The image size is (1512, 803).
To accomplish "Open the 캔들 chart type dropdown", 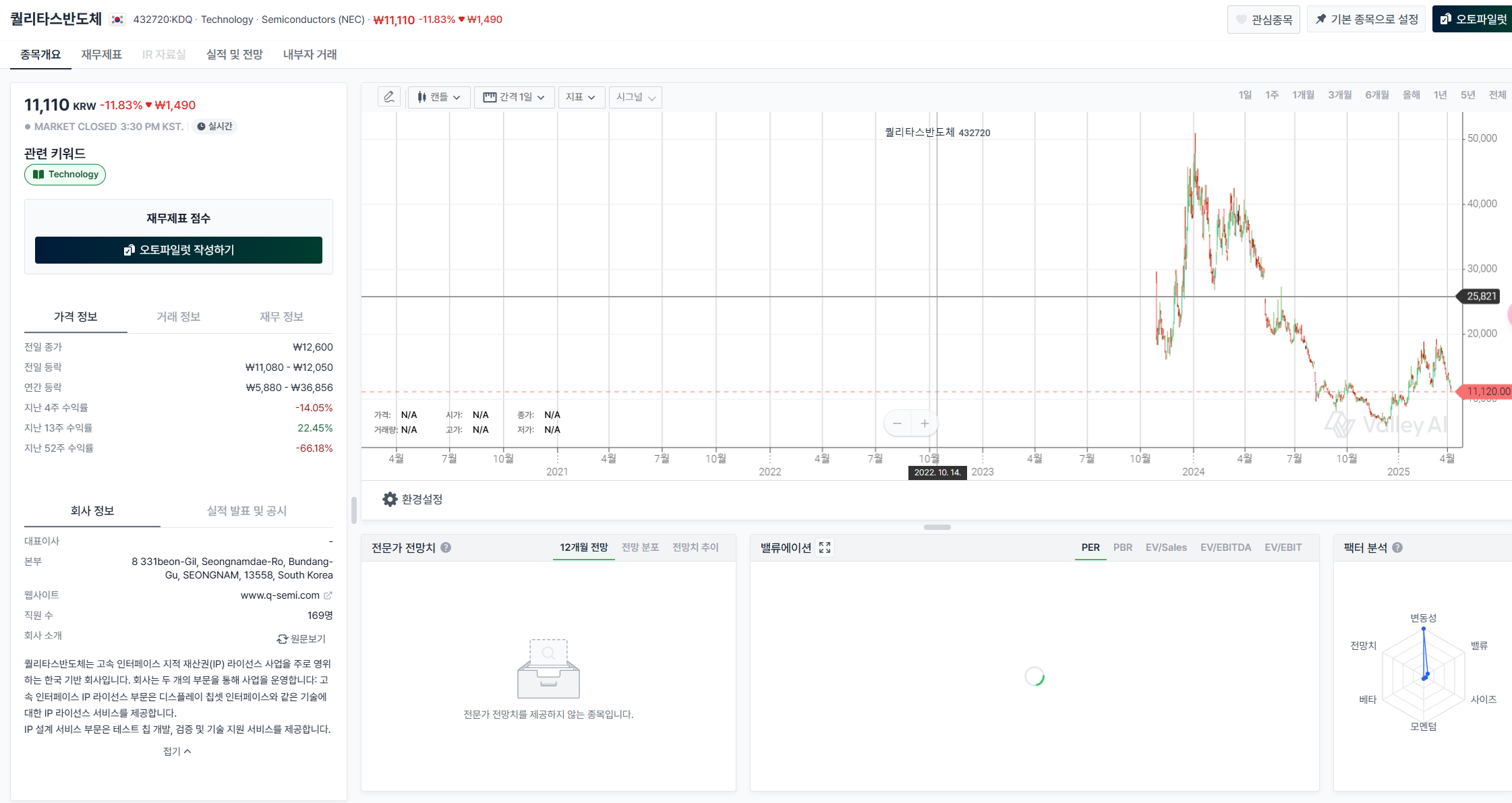I will [438, 97].
